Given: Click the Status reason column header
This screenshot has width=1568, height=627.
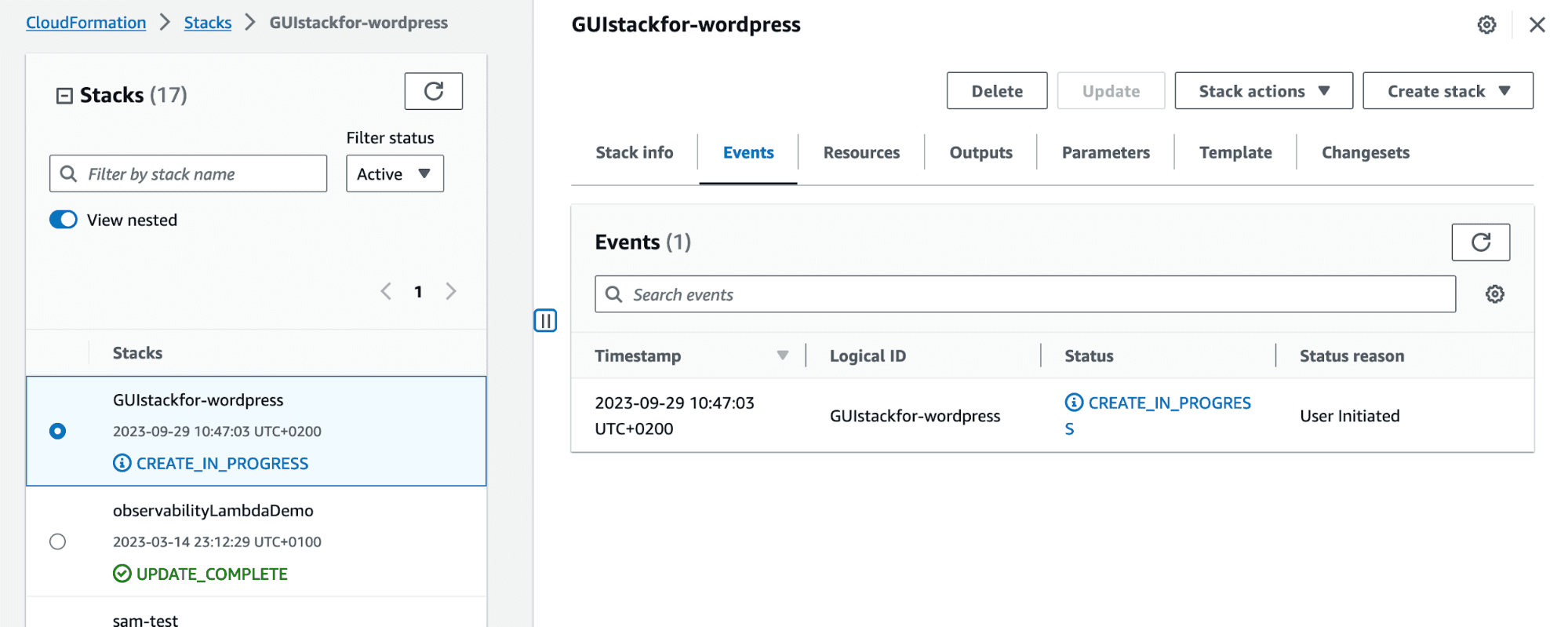Looking at the screenshot, I should 1352,355.
